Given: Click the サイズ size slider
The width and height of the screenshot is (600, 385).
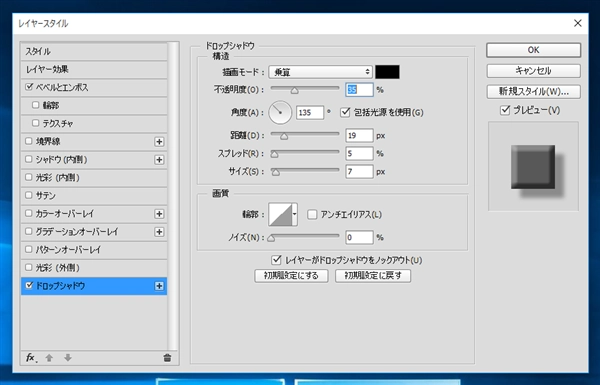Looking at the screenshot, I should click(305, 171).
